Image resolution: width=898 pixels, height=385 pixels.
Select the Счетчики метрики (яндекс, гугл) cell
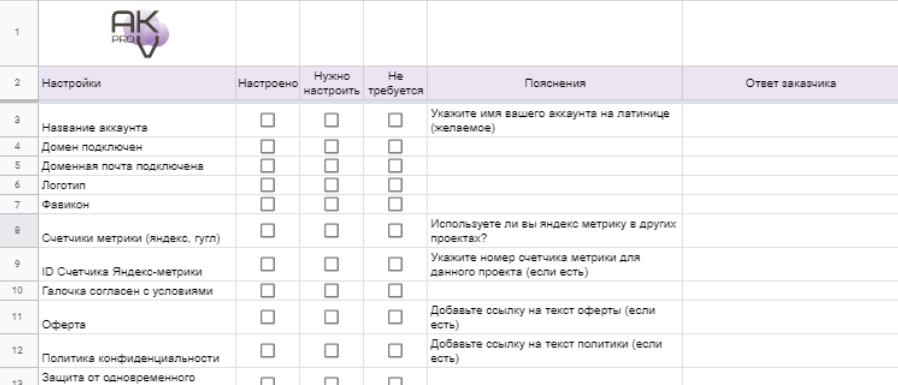(137, 230)
